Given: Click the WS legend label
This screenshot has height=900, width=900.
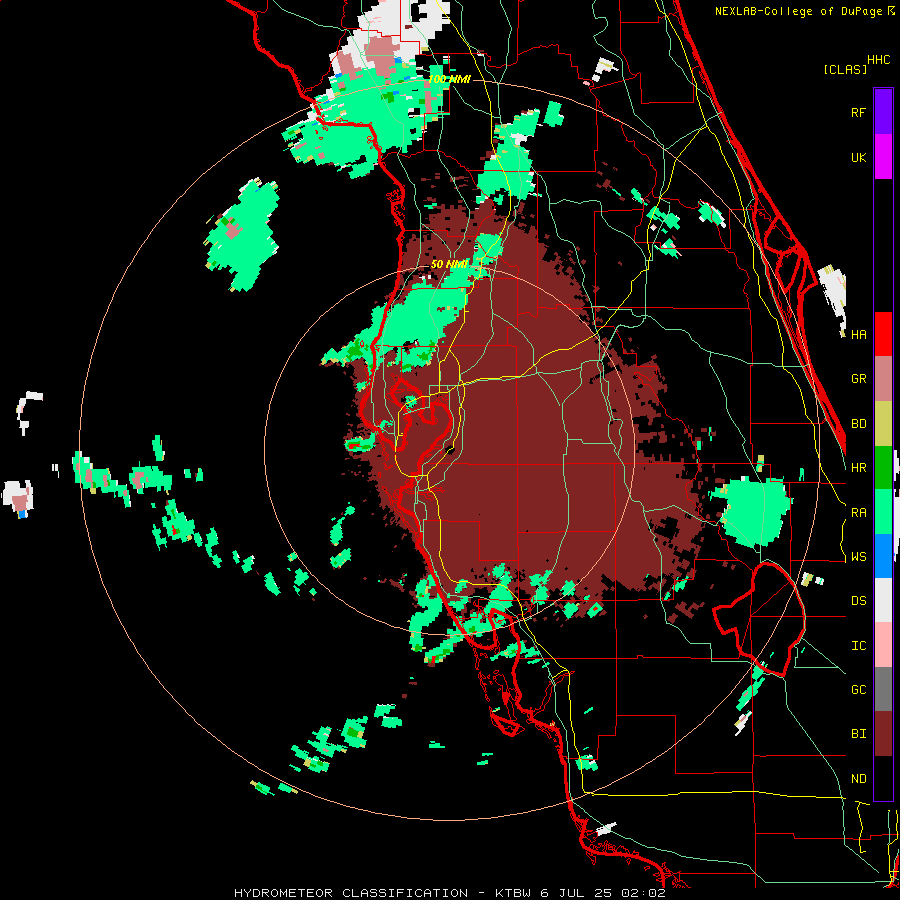Looking at the screenshot, I should pyautogui.click(x=858, y=557).
